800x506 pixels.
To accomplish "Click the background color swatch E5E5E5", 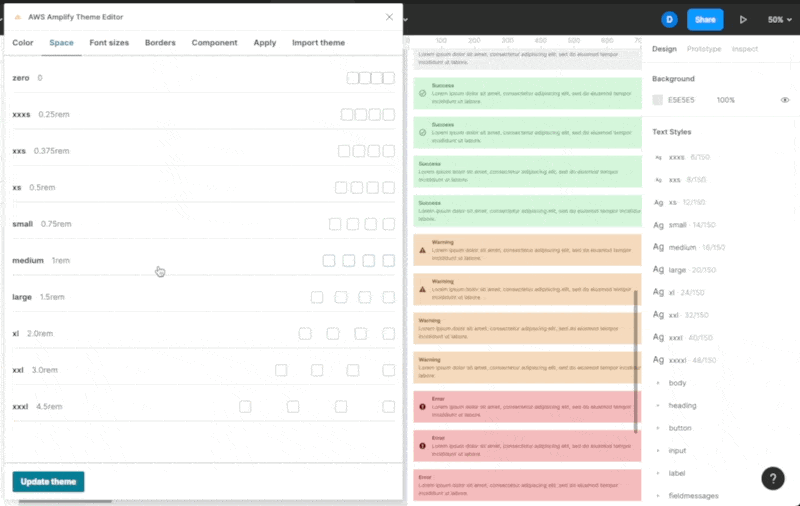I will coord(658,100).
